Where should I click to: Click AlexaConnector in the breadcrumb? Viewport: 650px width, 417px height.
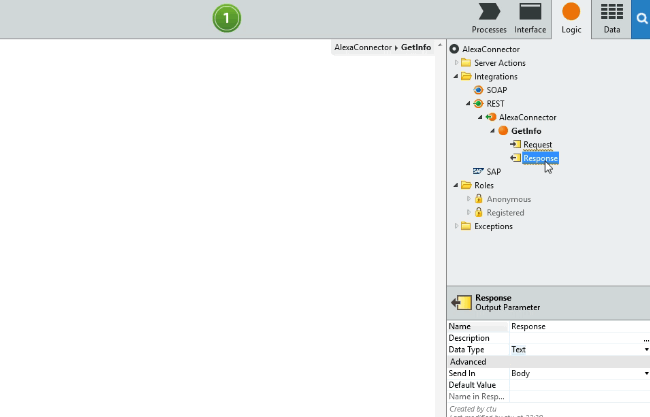[363, 47]
